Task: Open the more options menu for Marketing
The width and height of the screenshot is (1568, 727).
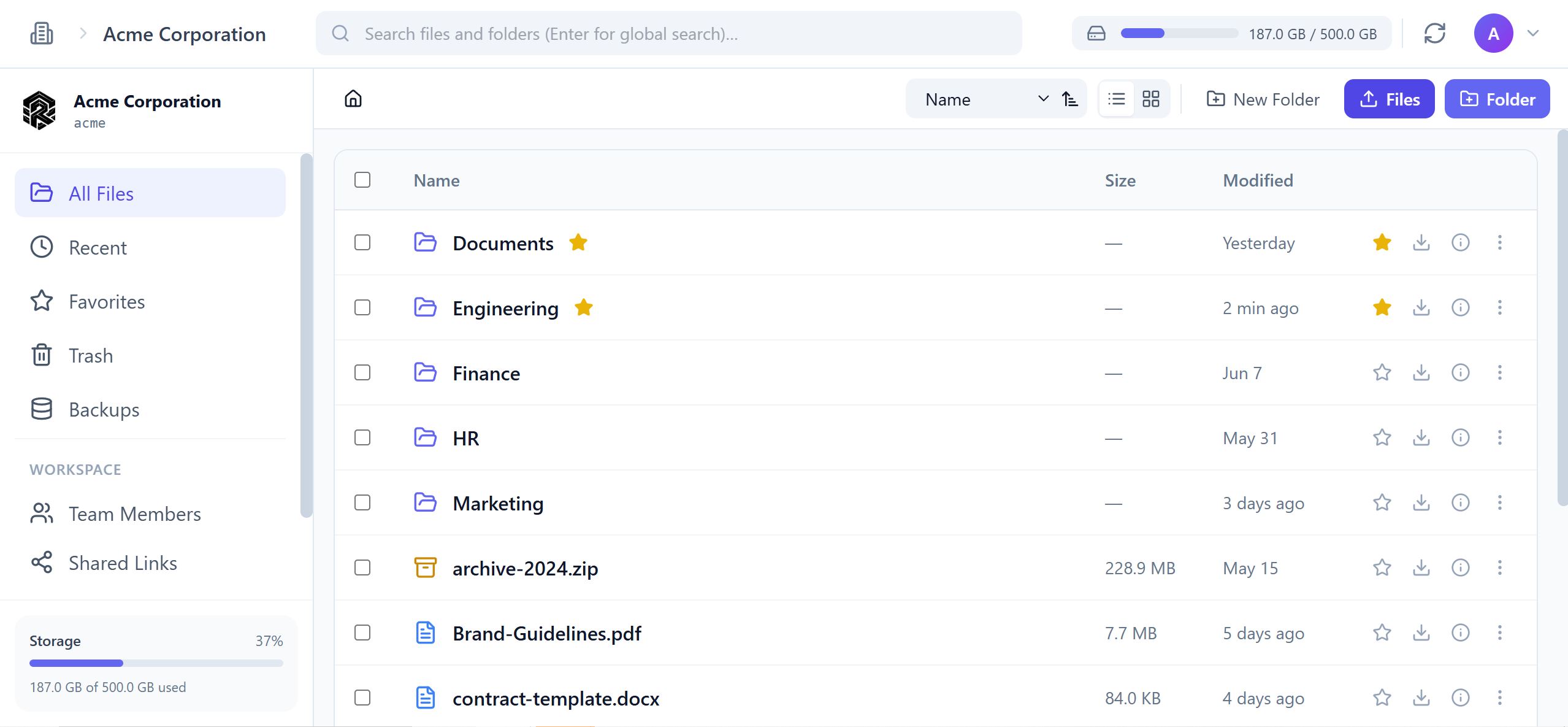Action: coord(1500,502)
